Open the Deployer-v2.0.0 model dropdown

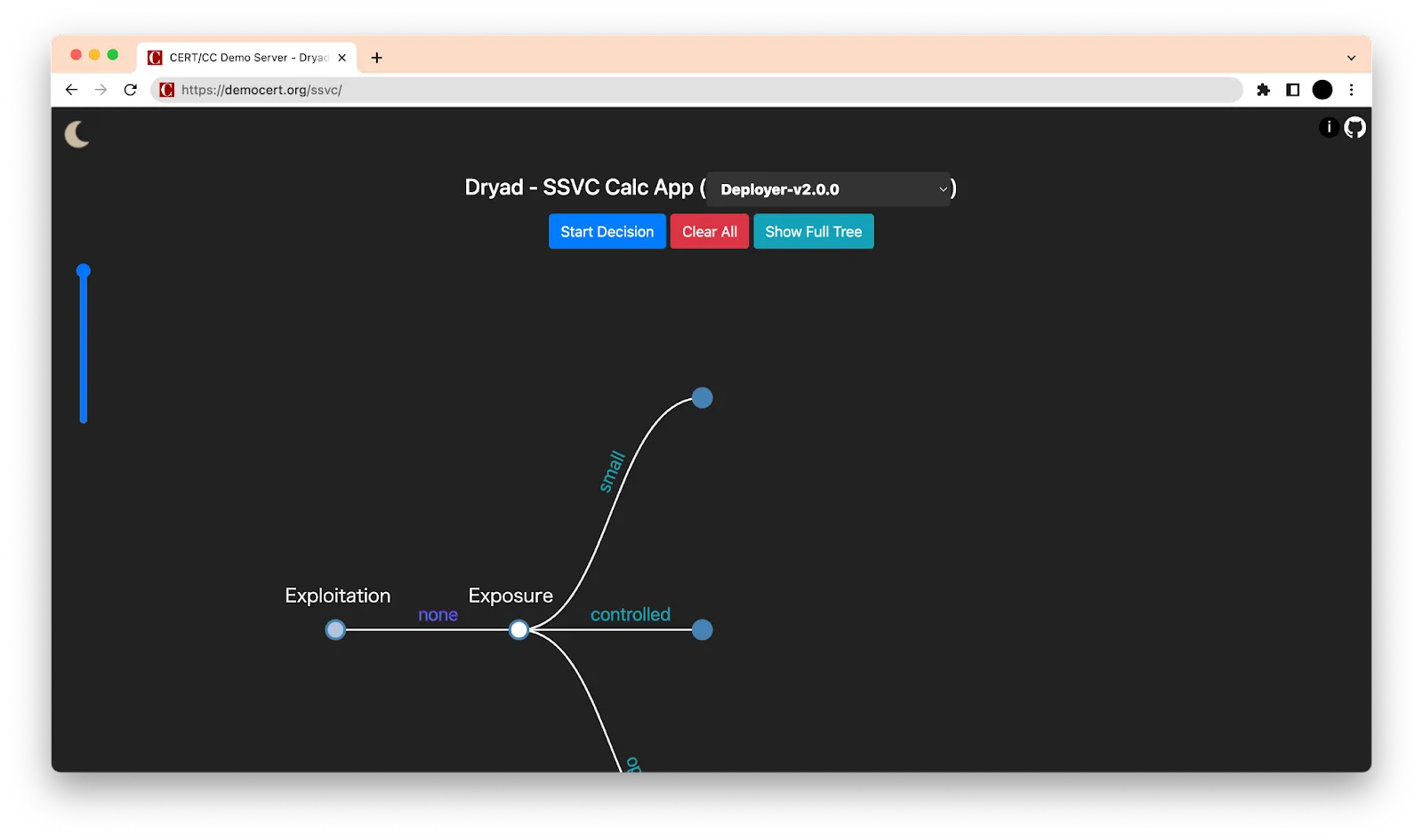click(x=827, y=188)
